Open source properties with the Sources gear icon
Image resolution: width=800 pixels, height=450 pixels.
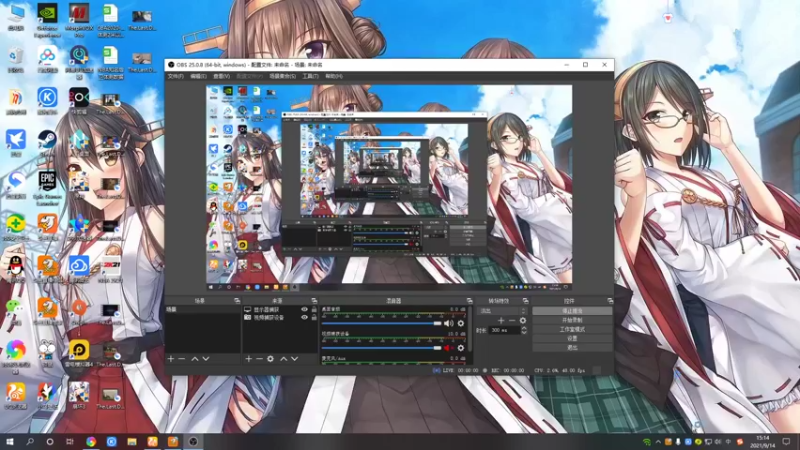pos(270,359)
